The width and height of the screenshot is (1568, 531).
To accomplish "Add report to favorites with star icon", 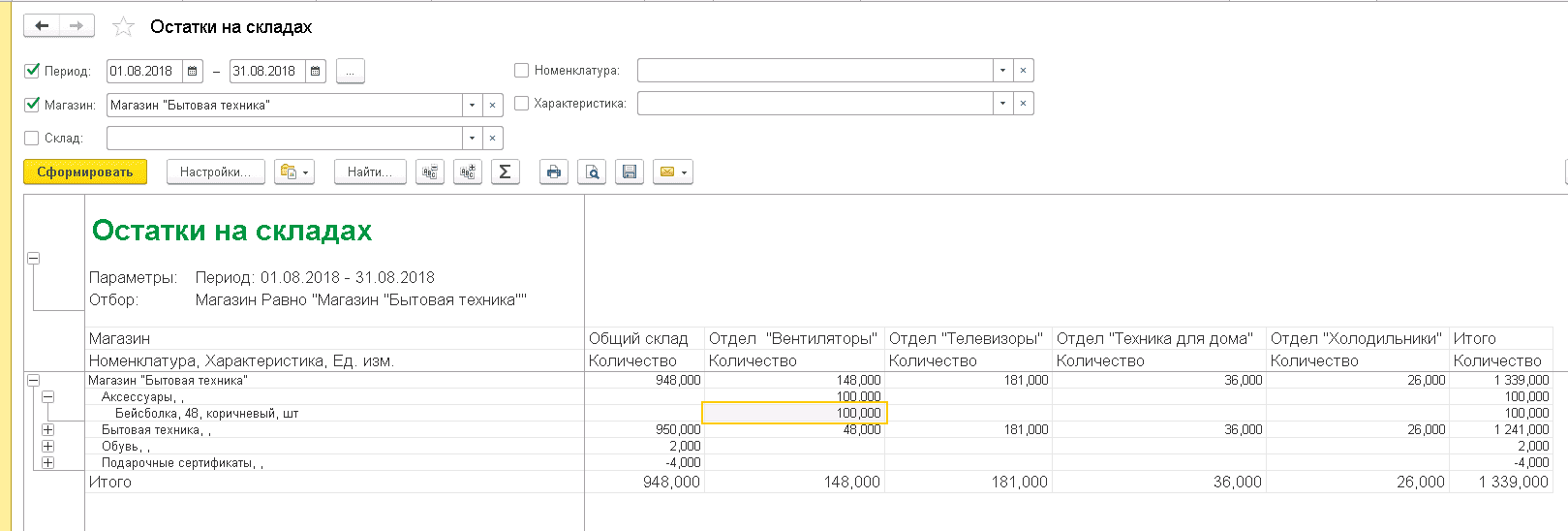I will [123, 27].
